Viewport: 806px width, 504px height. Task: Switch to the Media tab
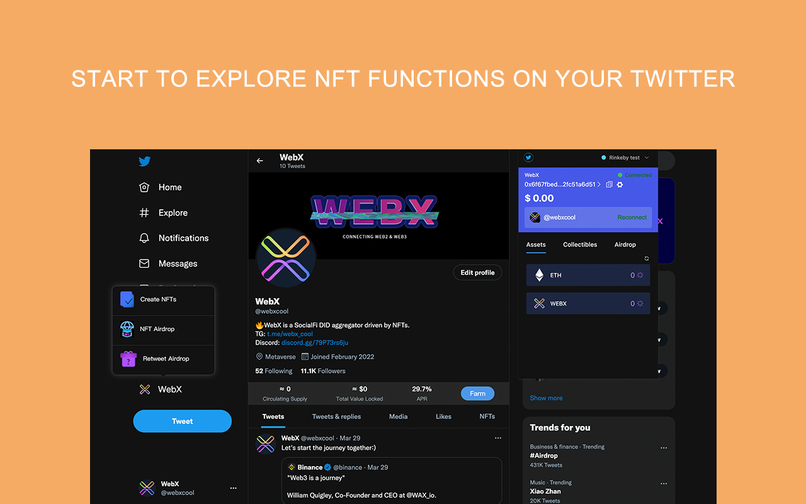tap(398, 417)
